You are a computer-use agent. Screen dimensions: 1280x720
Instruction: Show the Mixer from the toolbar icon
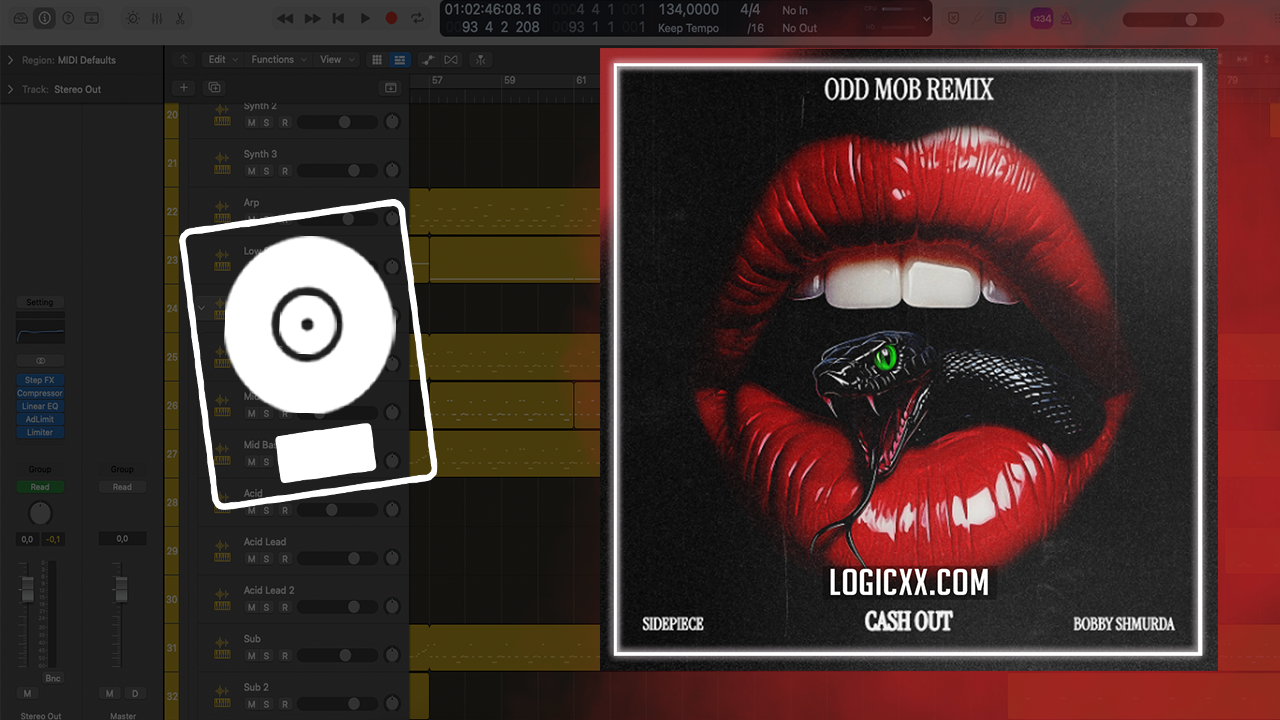(156, 18)
